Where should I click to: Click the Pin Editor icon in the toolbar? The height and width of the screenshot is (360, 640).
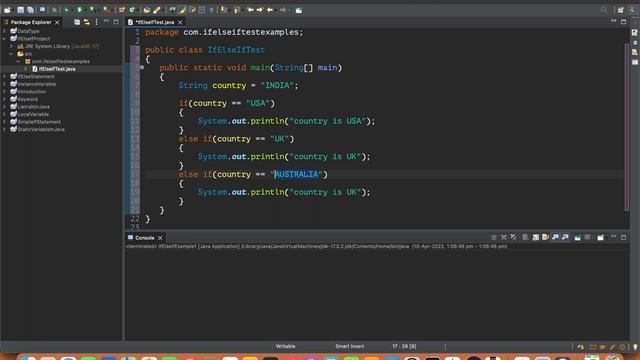[299, 10]
